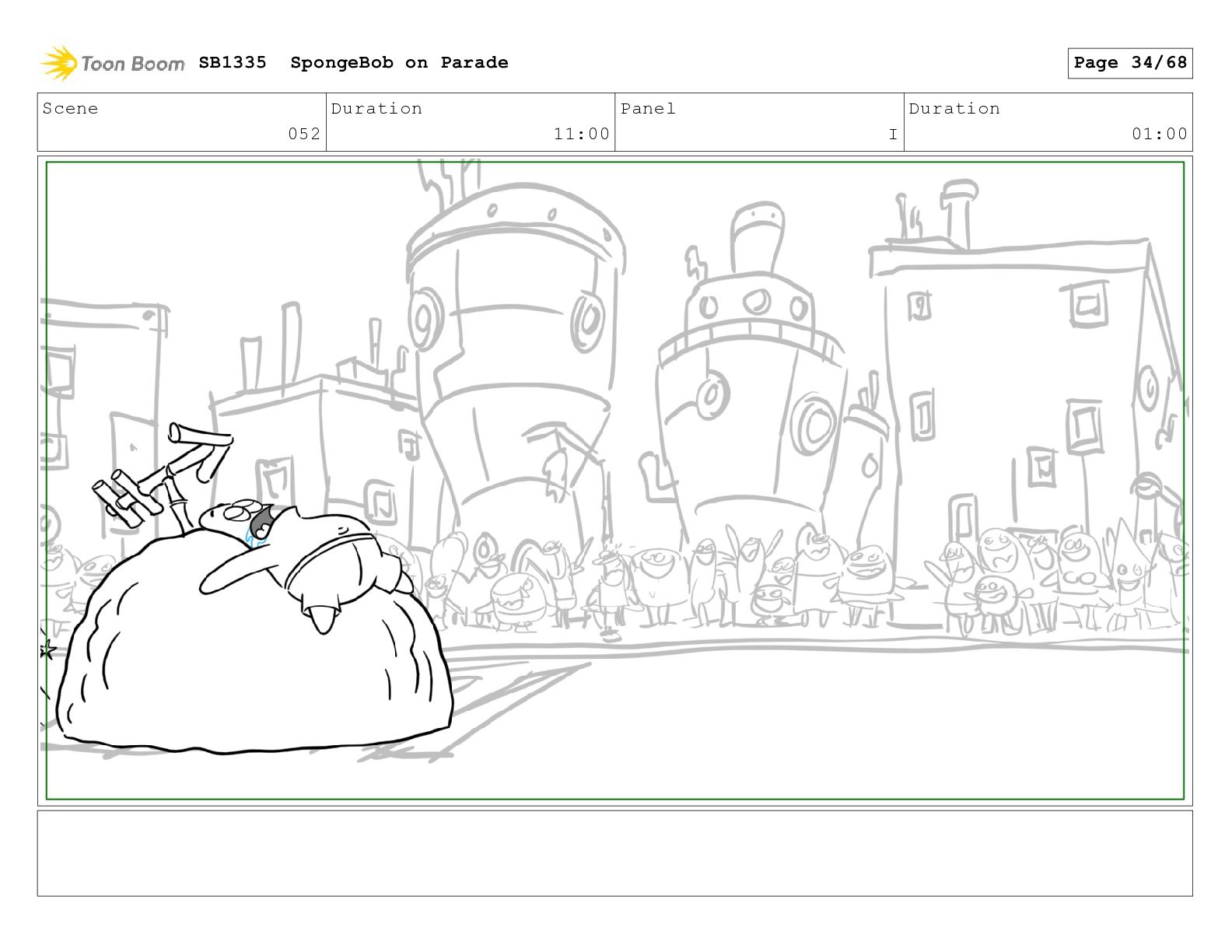Click the panel duration value "01:00"
The image size is (1232, 952).
(1160, 134)
